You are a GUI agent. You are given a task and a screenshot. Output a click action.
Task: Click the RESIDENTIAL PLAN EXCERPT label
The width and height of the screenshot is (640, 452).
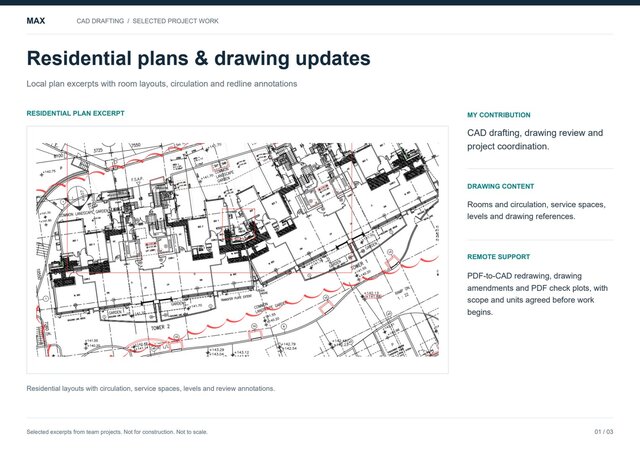tap(76, 114)
